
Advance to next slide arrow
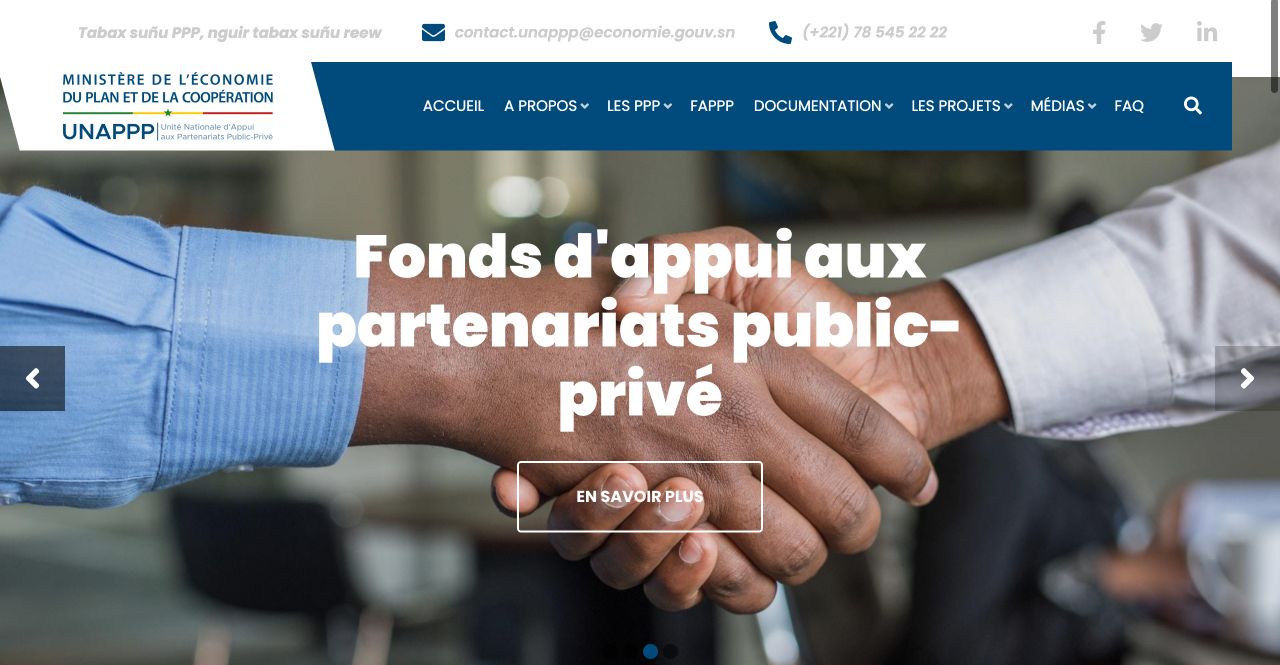pos(1247,378)
